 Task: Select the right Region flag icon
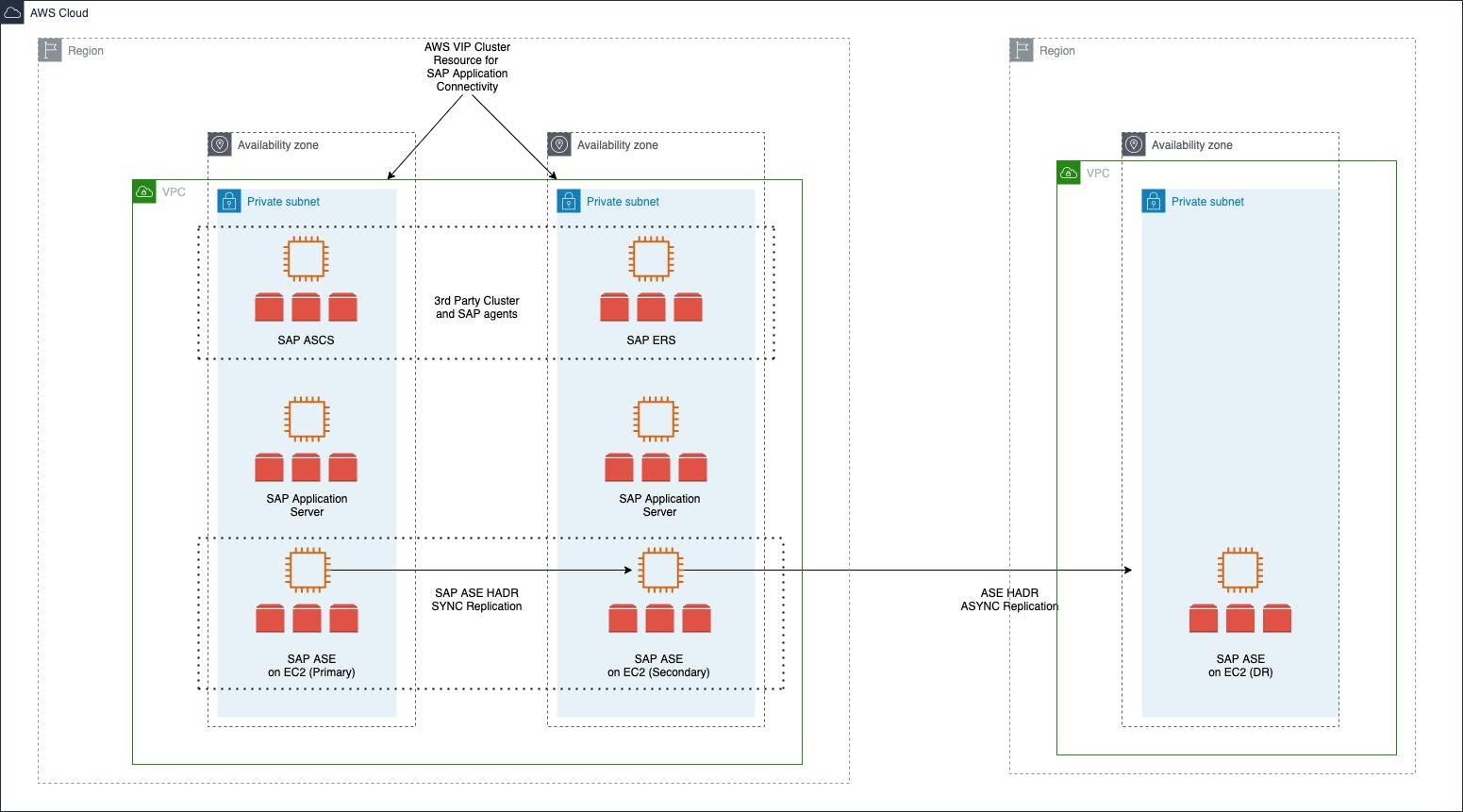[1022, 50]
